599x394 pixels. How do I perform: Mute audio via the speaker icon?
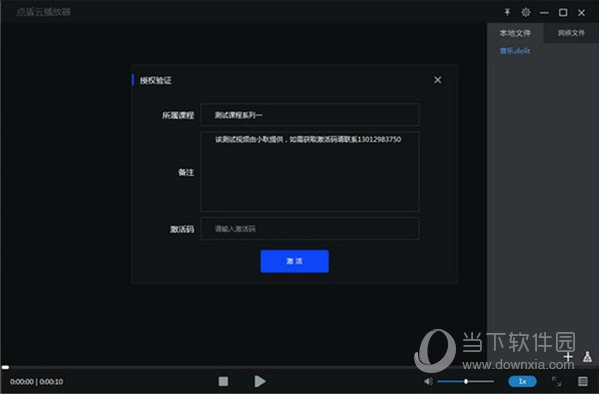coord(428,381)
